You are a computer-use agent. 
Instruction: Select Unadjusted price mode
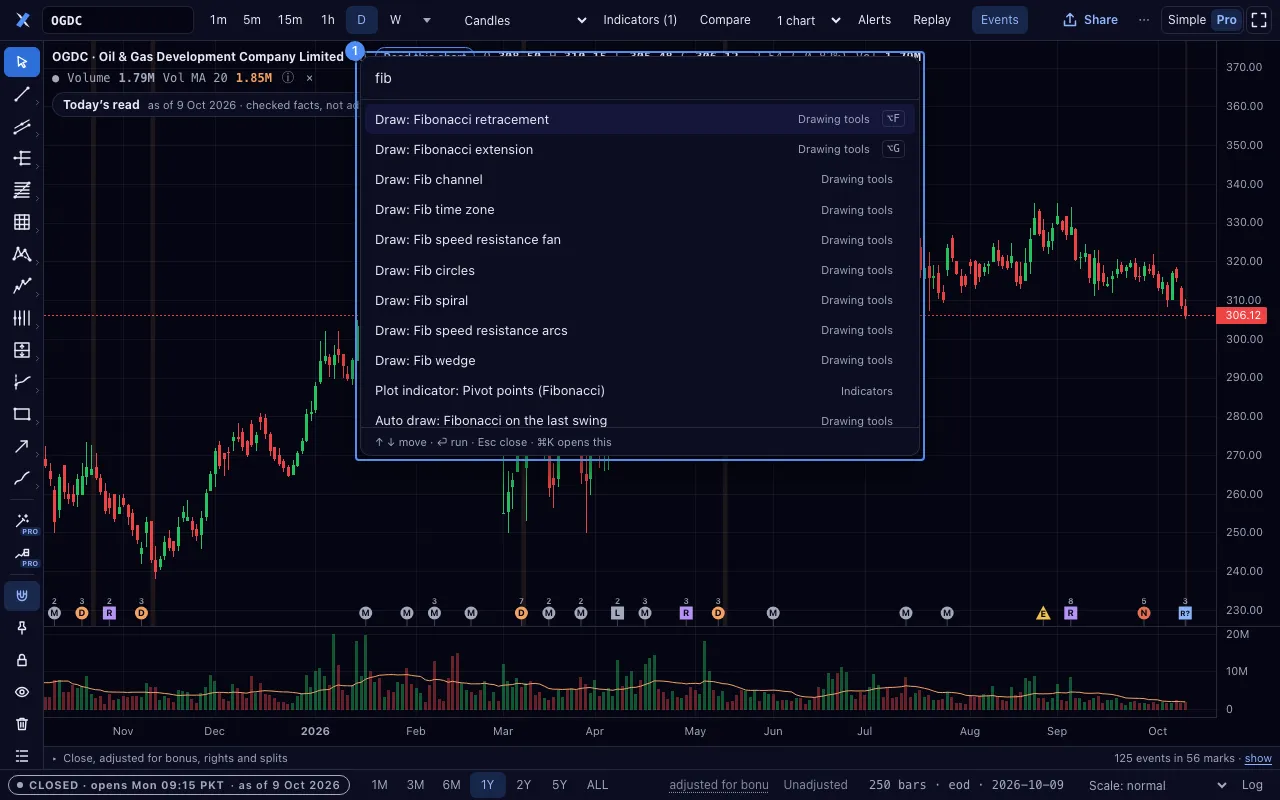(x=815, y=785)
